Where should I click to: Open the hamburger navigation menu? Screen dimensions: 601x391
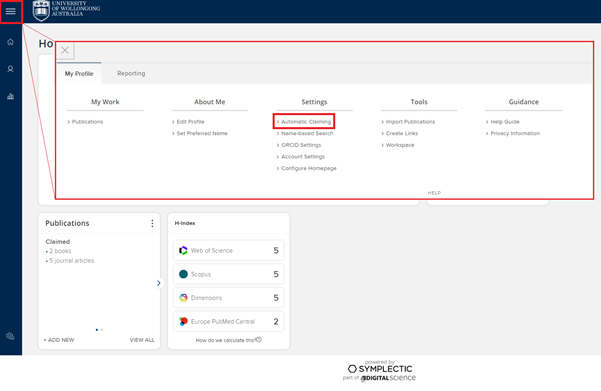pyautogui.click(x=11, y=12)
